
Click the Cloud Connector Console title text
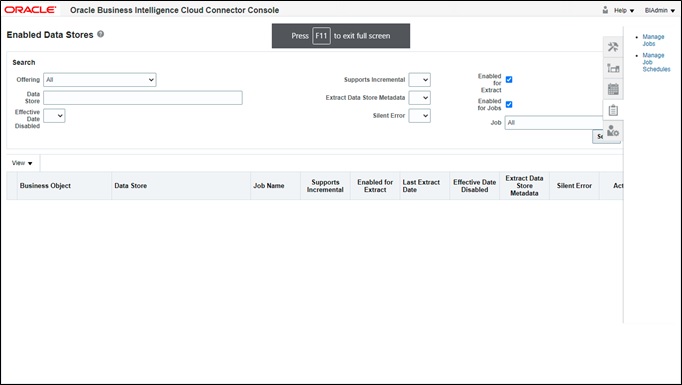(x=174, y=10)
